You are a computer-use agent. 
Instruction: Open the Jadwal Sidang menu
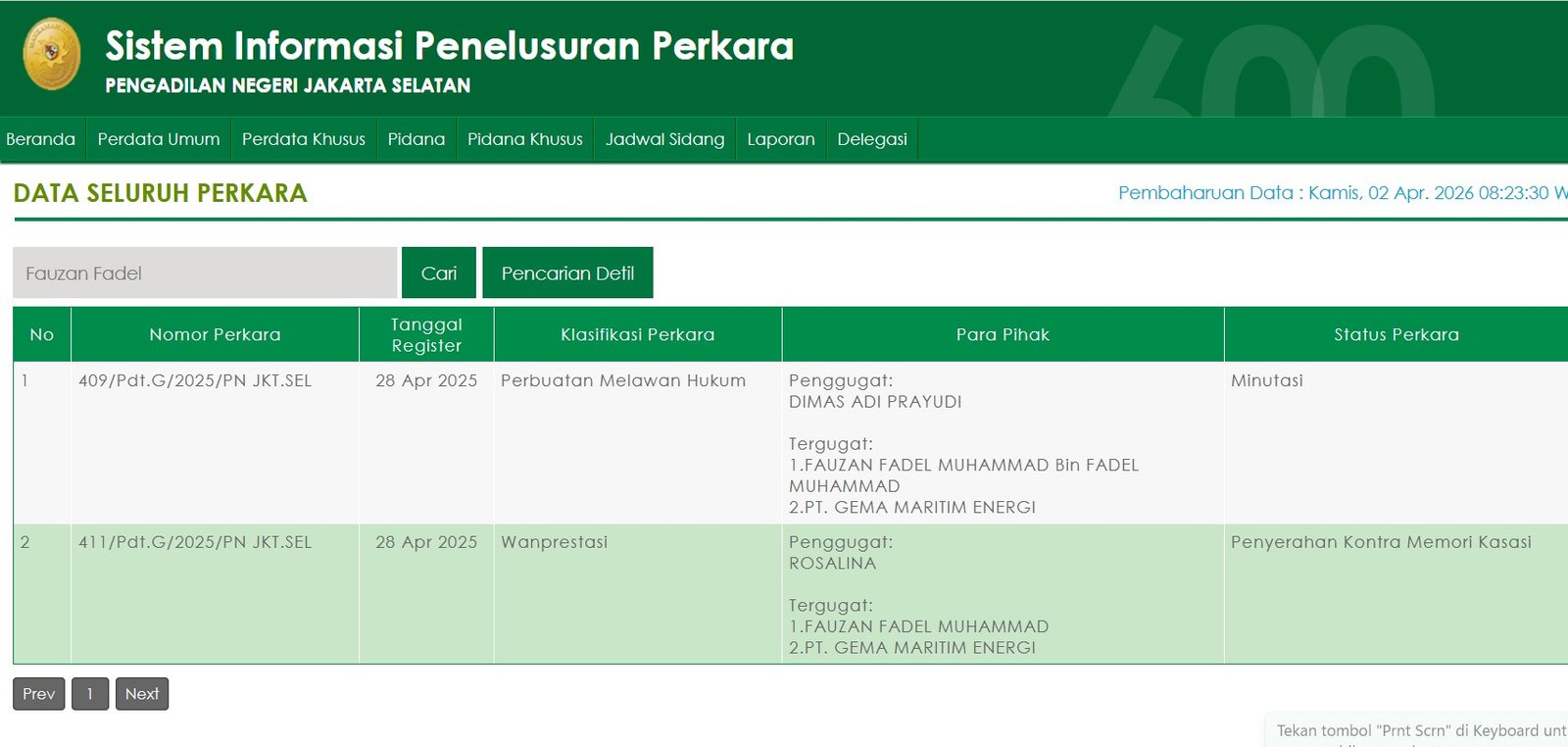(x=665, y=139)
